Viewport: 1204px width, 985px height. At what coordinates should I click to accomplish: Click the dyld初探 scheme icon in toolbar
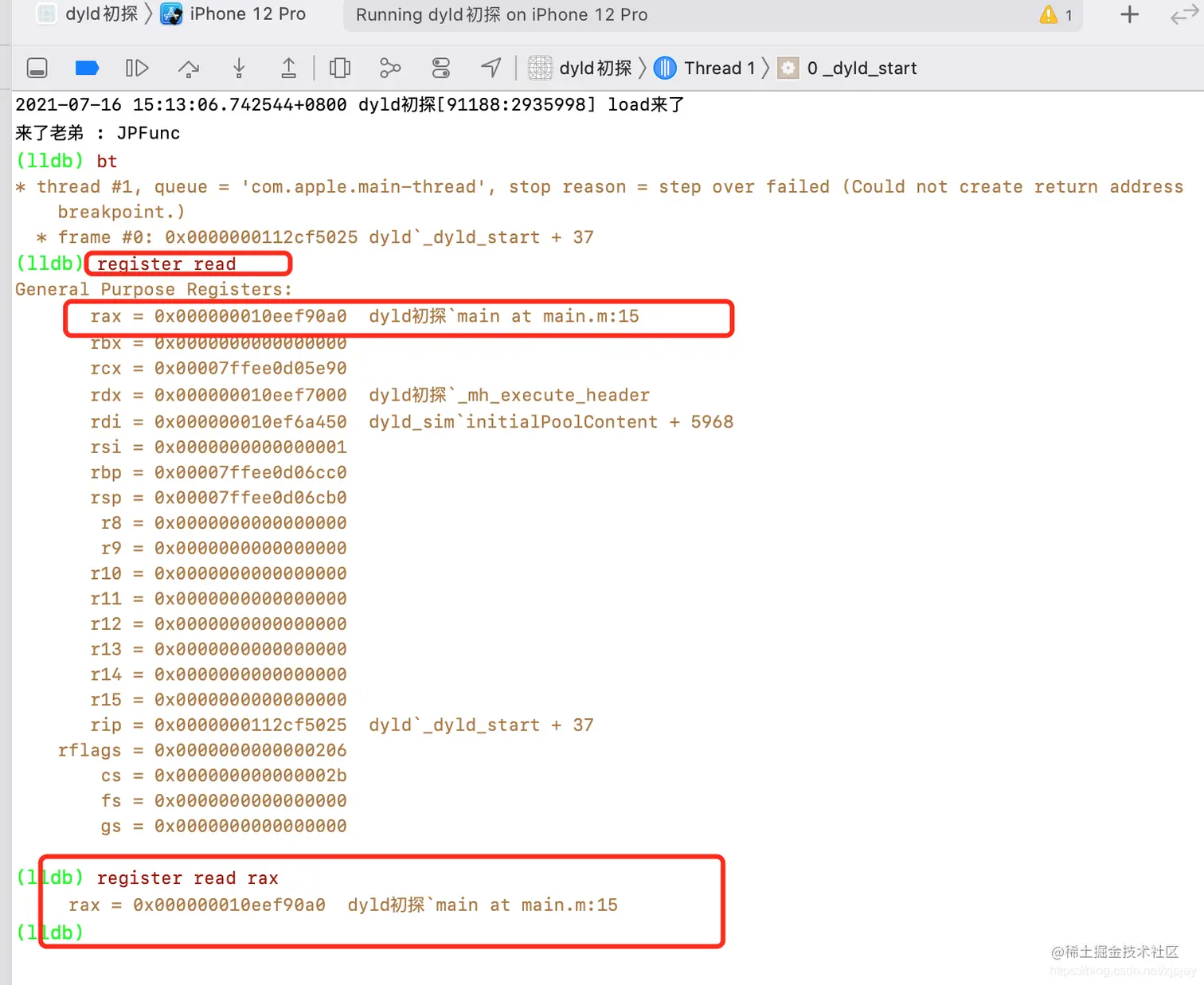47,14
